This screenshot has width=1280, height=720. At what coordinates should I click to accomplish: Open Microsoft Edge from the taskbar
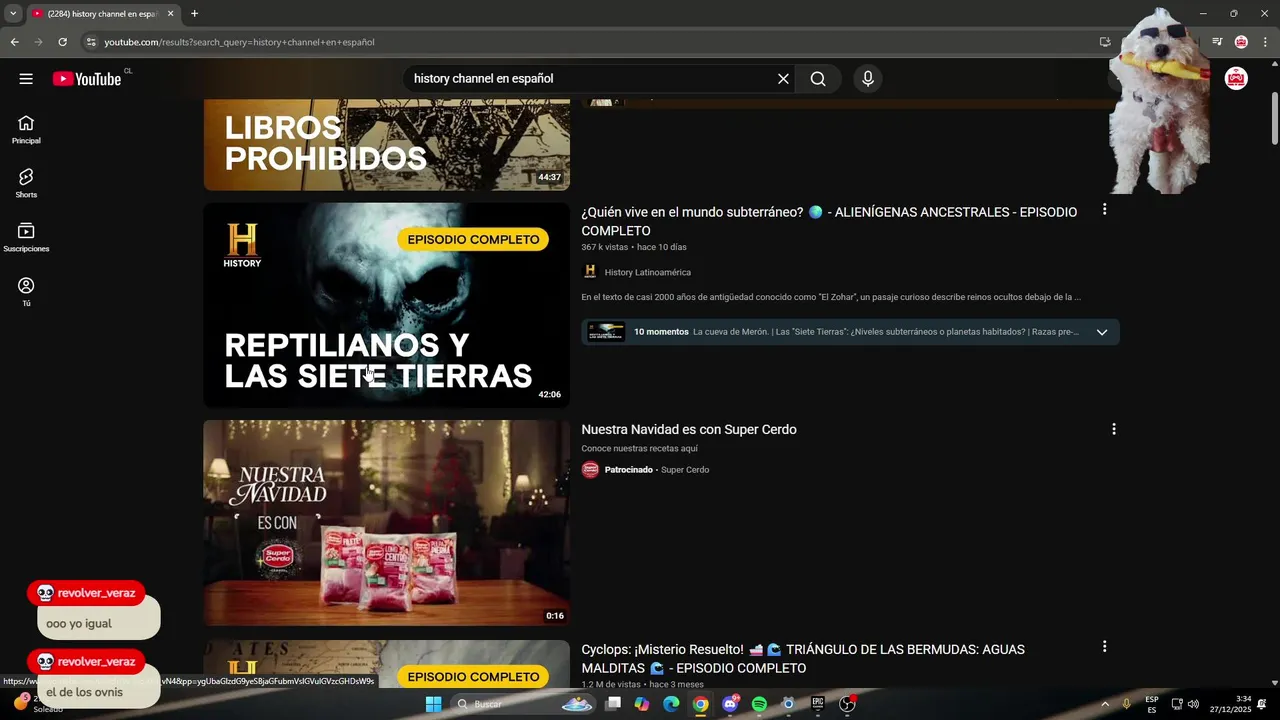(671, 704)
